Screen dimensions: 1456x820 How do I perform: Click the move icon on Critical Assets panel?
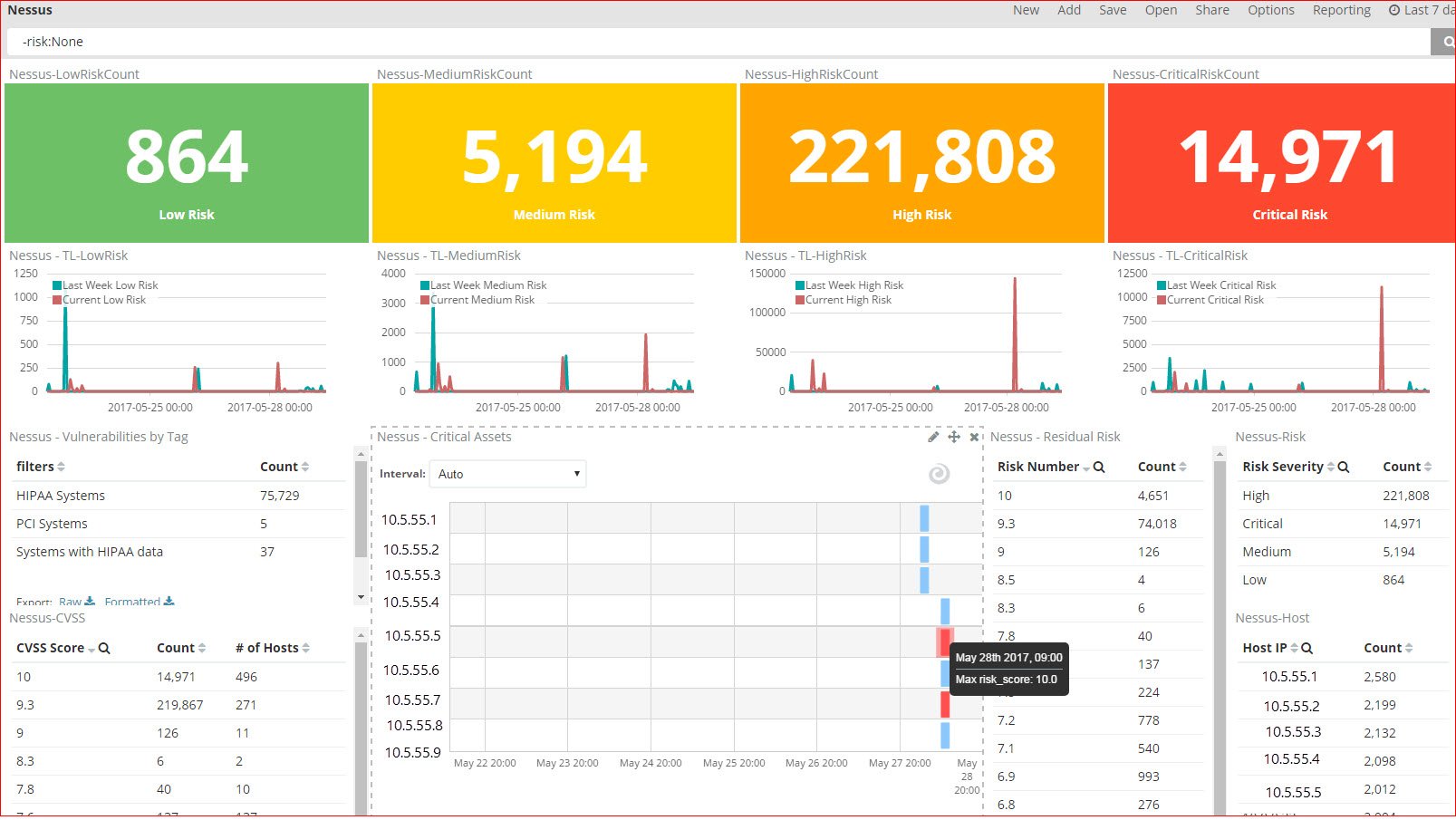click(954, 437)
